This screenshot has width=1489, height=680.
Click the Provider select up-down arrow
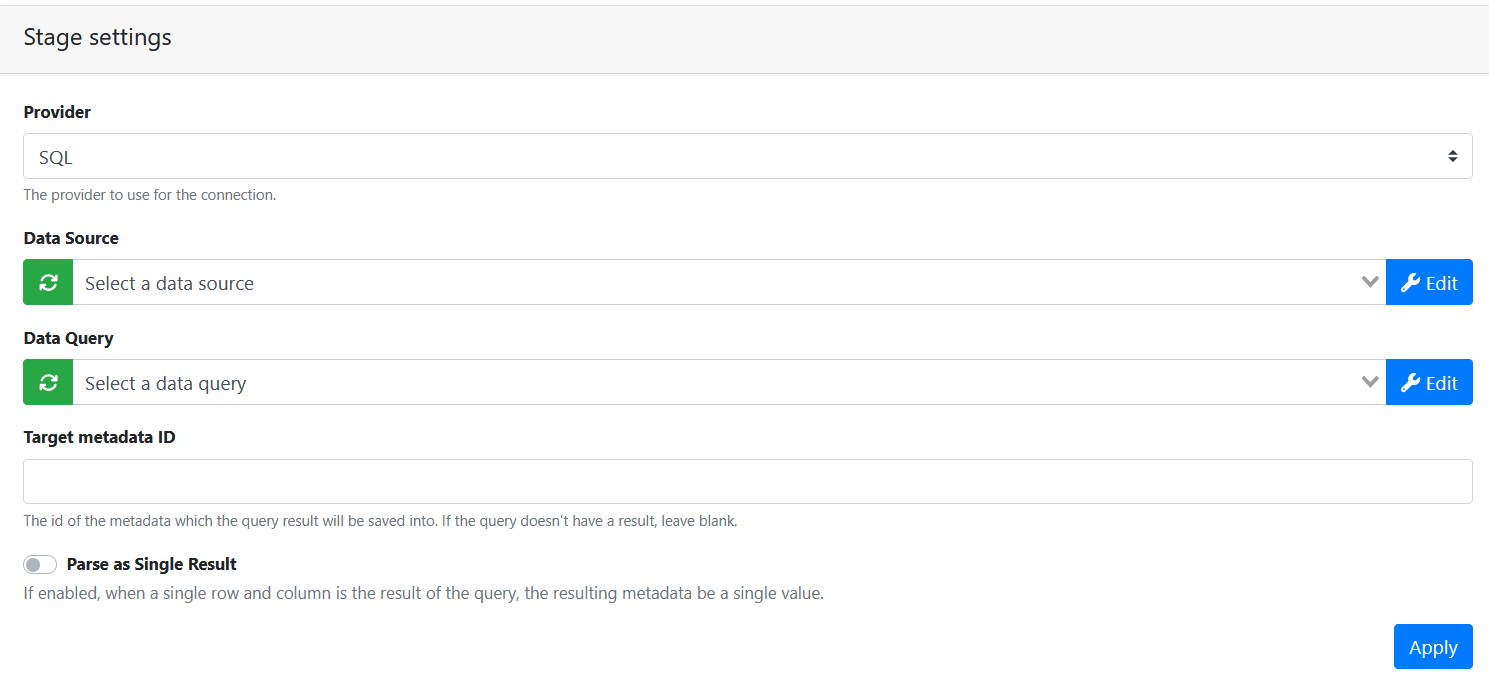[x=1452, y=157]
